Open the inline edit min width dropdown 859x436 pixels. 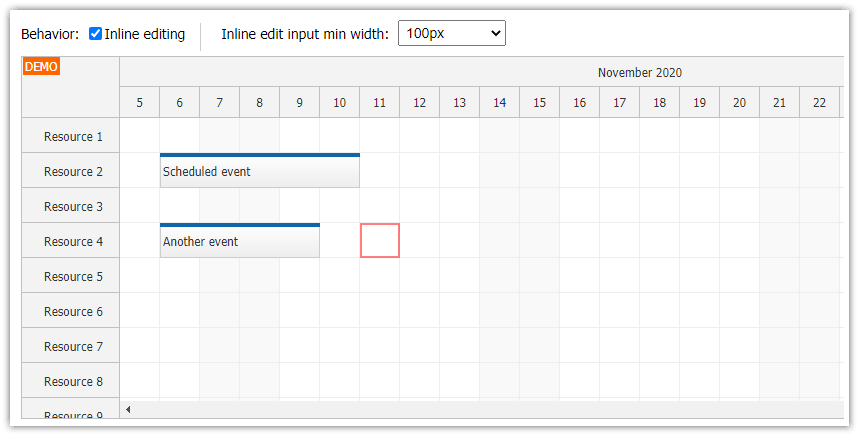[x=452, y=34]
